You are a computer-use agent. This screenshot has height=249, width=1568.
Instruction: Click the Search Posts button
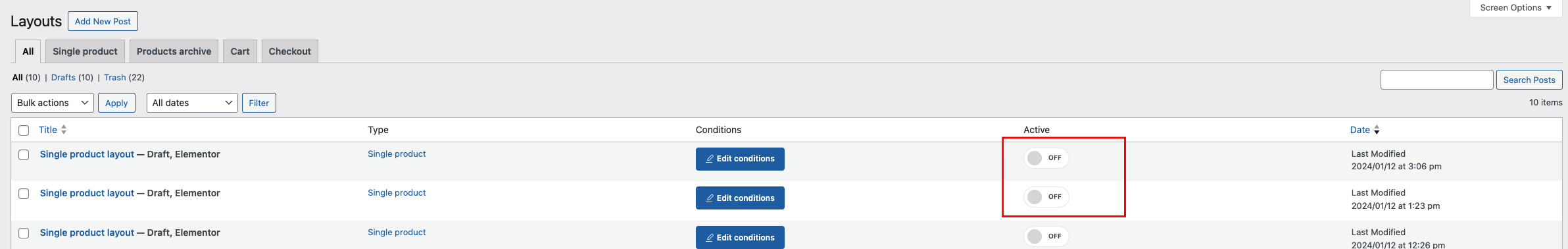coord(1529,80)
